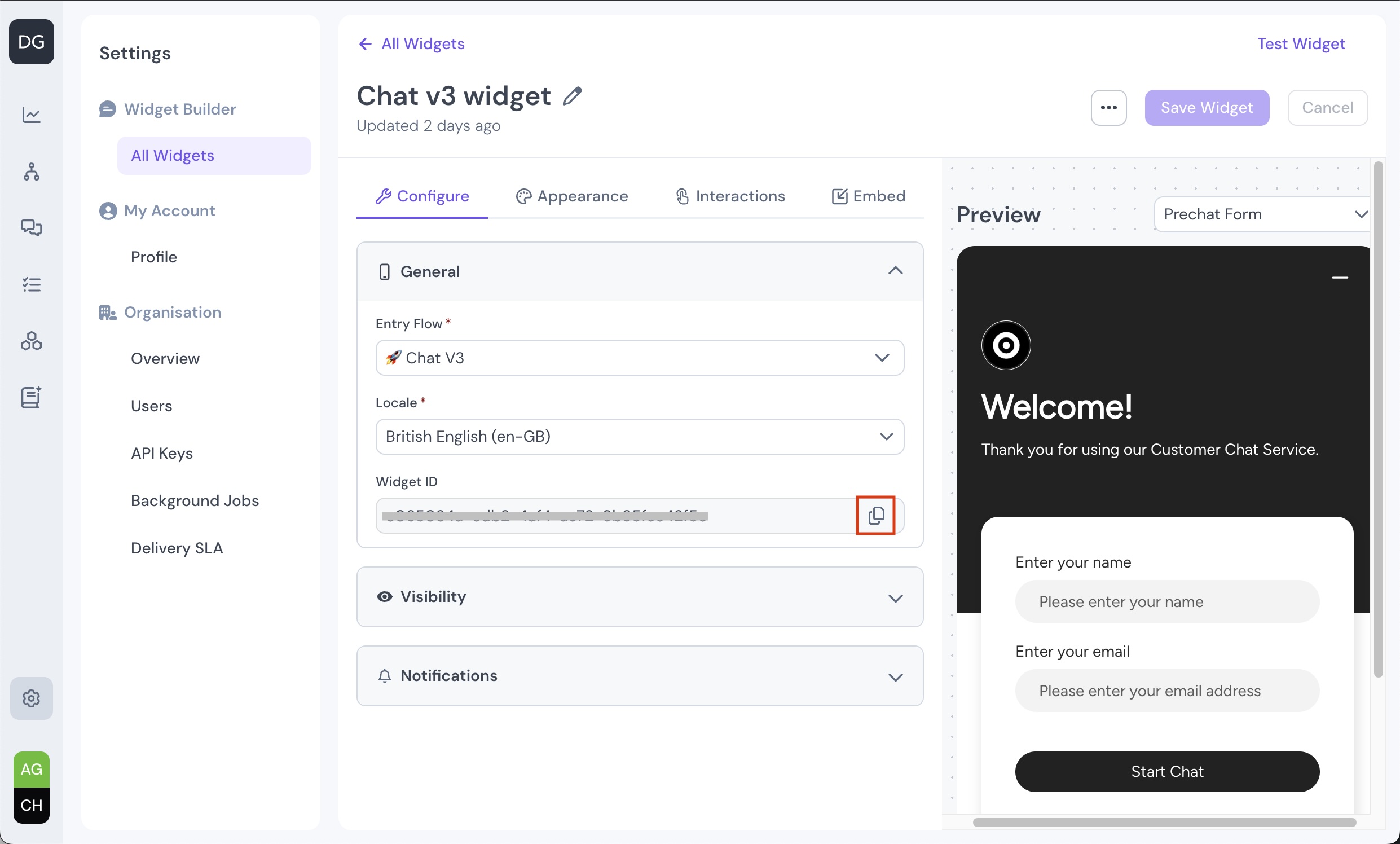This screenshot has height=844, width=1400.
Task: Open the Entry Flow dropdown
Action: [x=639, y=358]
